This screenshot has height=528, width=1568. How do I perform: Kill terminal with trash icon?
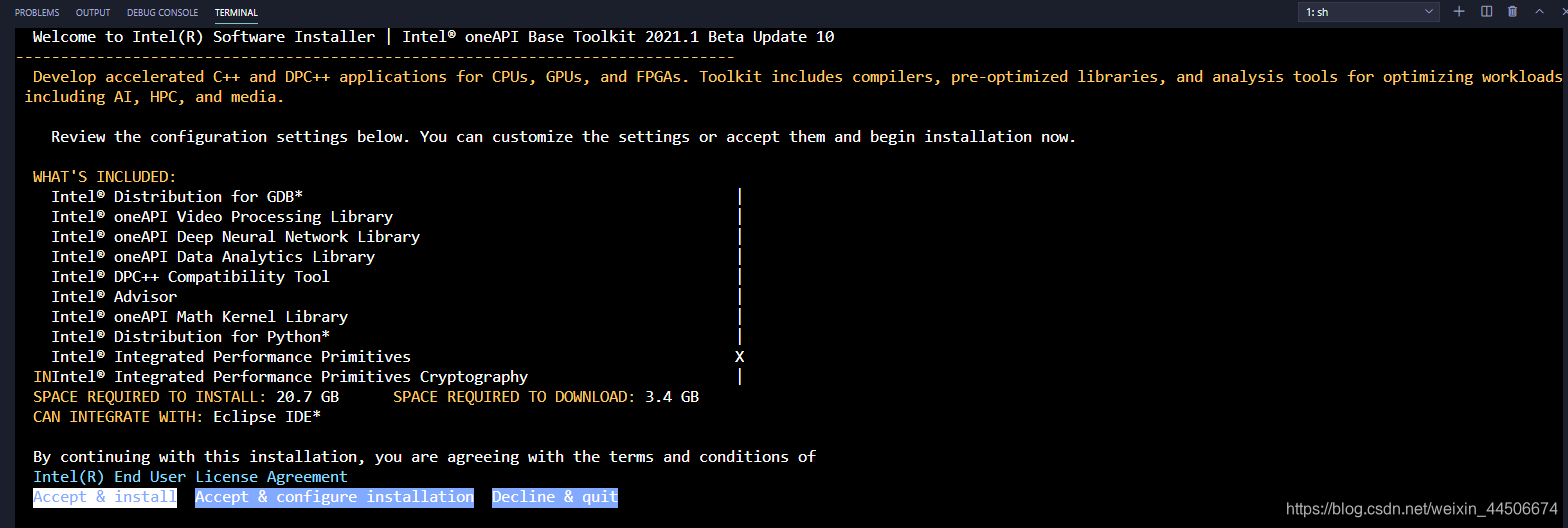pyautogui.click(x=1512, y=12)
